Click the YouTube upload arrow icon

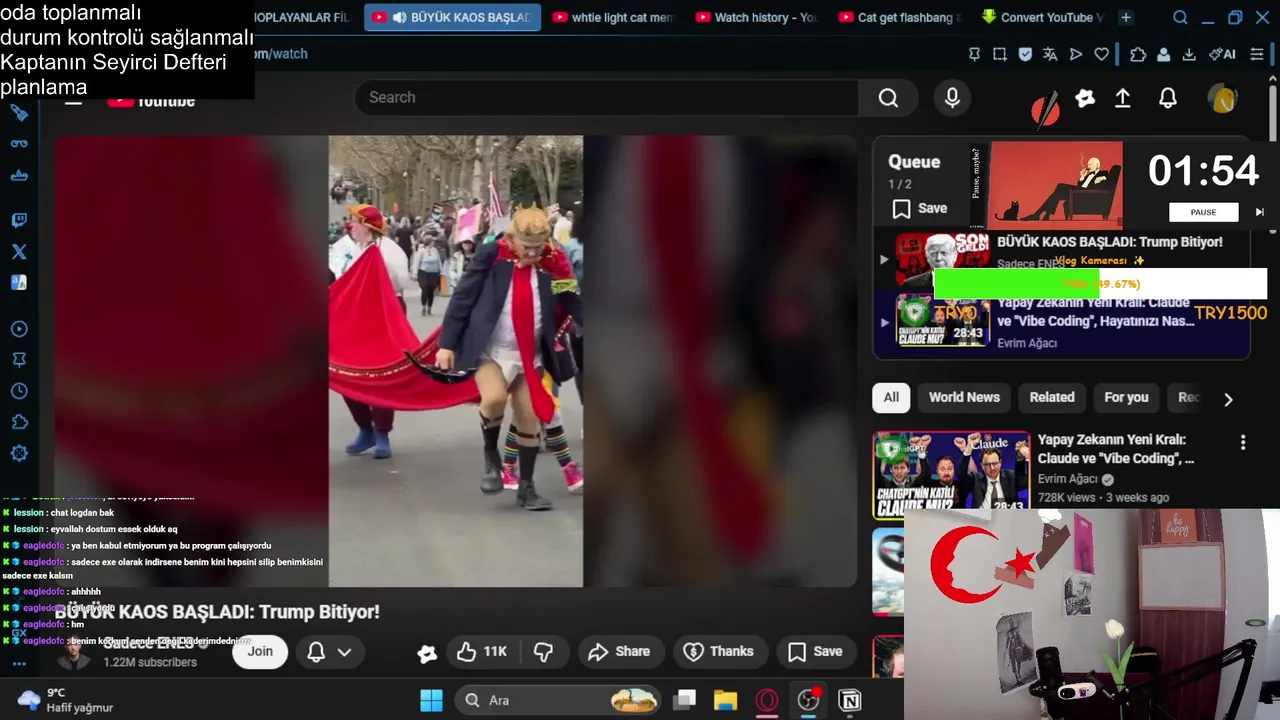(1123, 98)
